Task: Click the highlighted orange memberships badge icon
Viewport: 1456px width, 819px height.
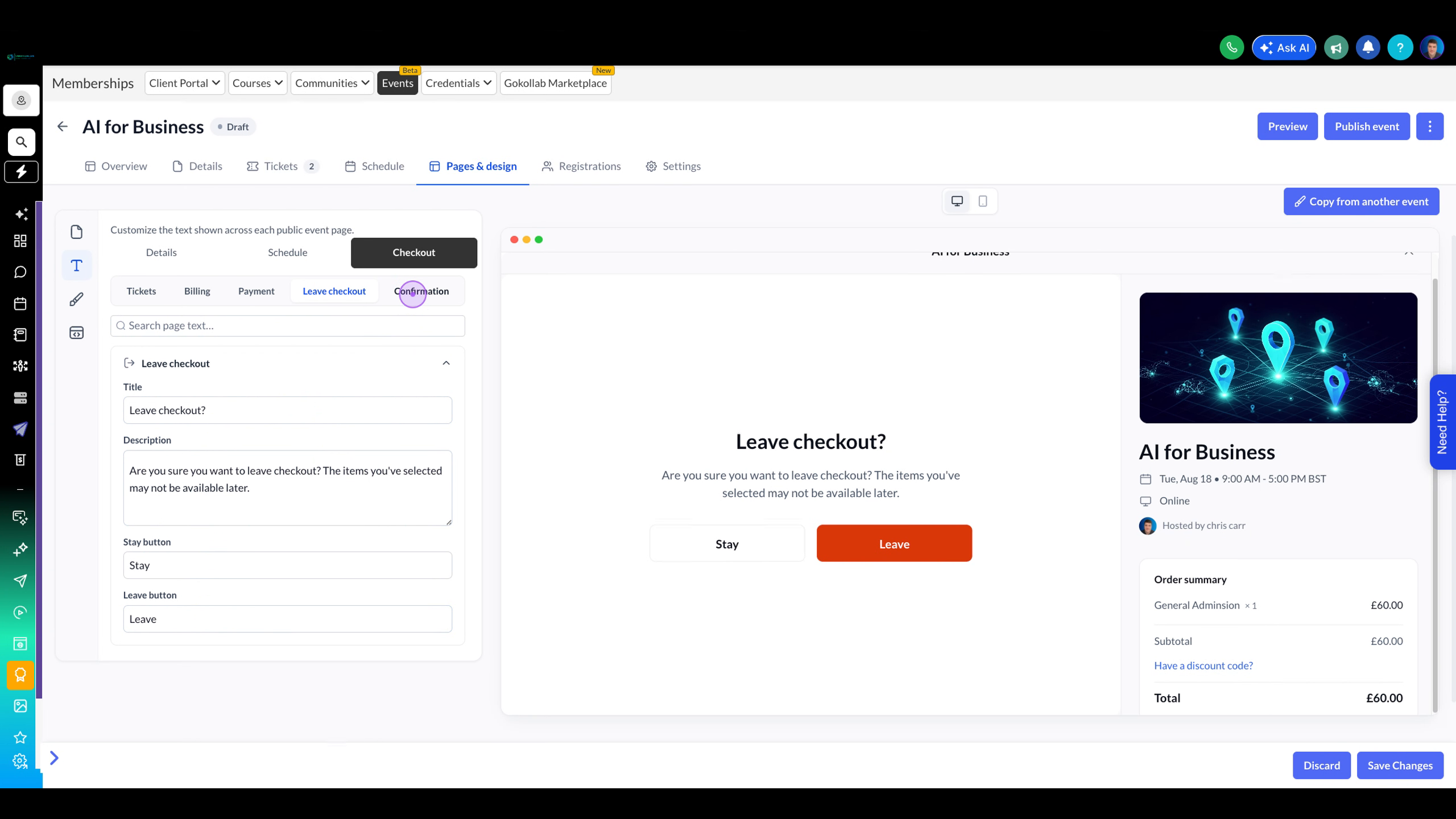Action: [x=20, y=675]
